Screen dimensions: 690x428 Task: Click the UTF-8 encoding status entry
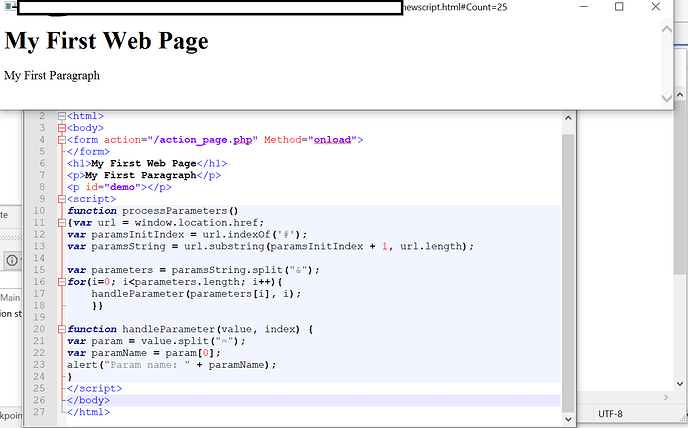point(610,414)
